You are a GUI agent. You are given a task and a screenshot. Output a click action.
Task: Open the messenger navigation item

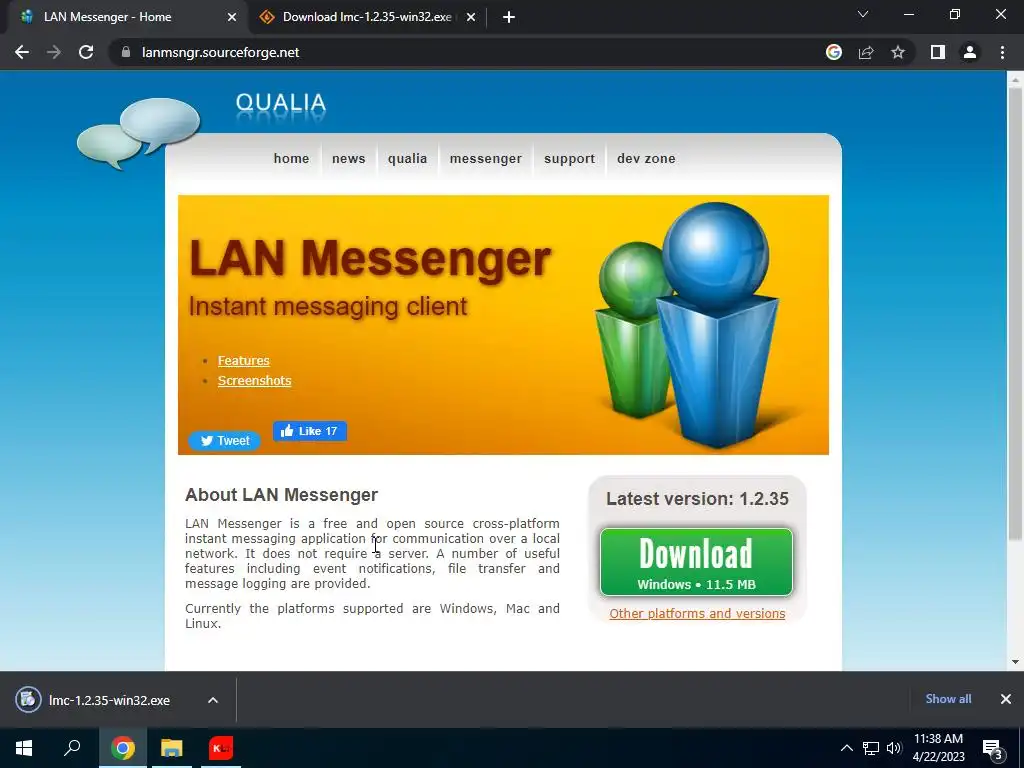tap(486, 159)
